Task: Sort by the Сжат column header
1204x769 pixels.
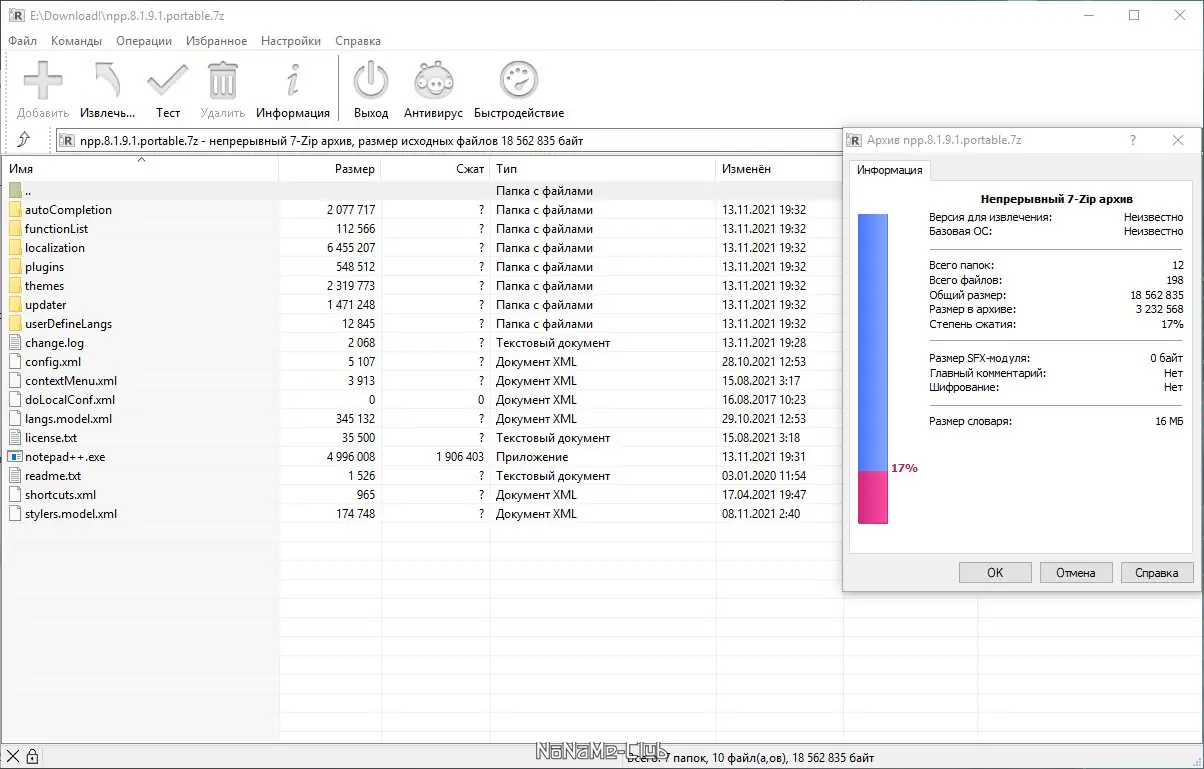Action: pos(436,169)
